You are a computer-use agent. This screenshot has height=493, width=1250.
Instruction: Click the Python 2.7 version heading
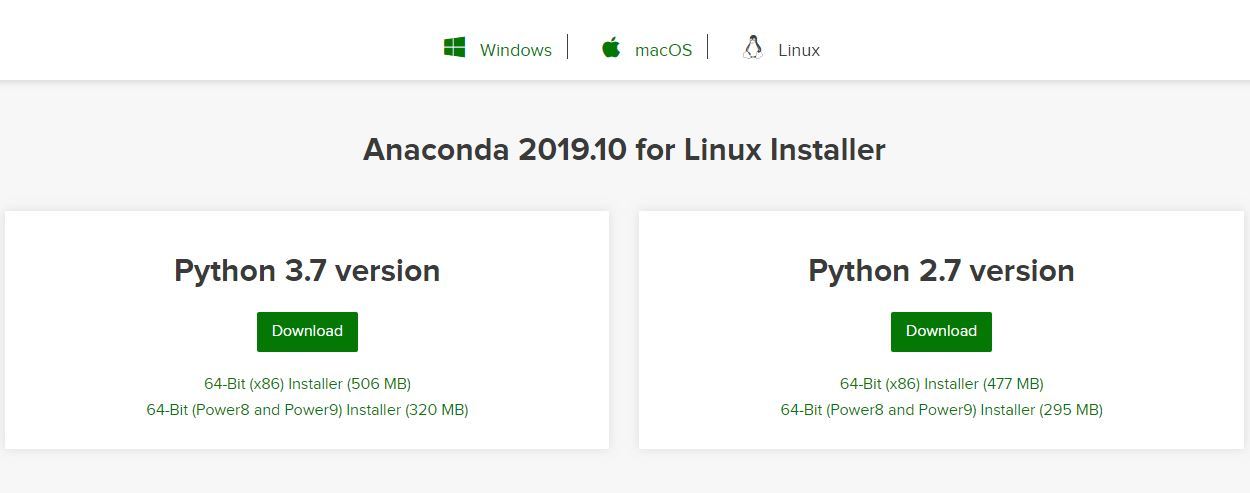pos(941,271)
